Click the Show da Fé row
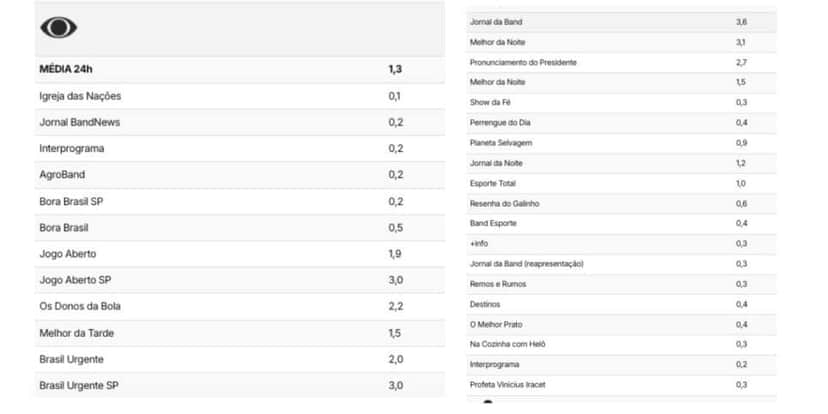 [x=622, y=102]
